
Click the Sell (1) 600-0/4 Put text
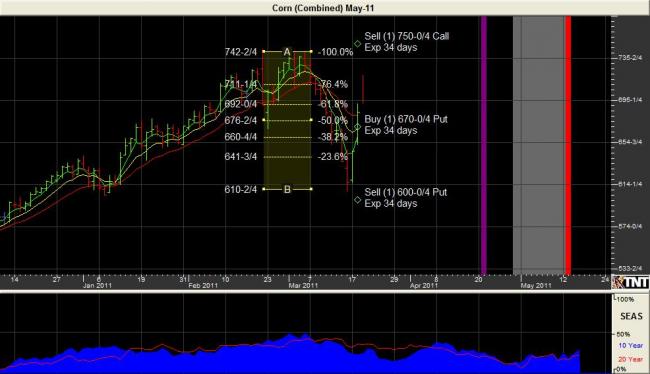tap(405, 192)
